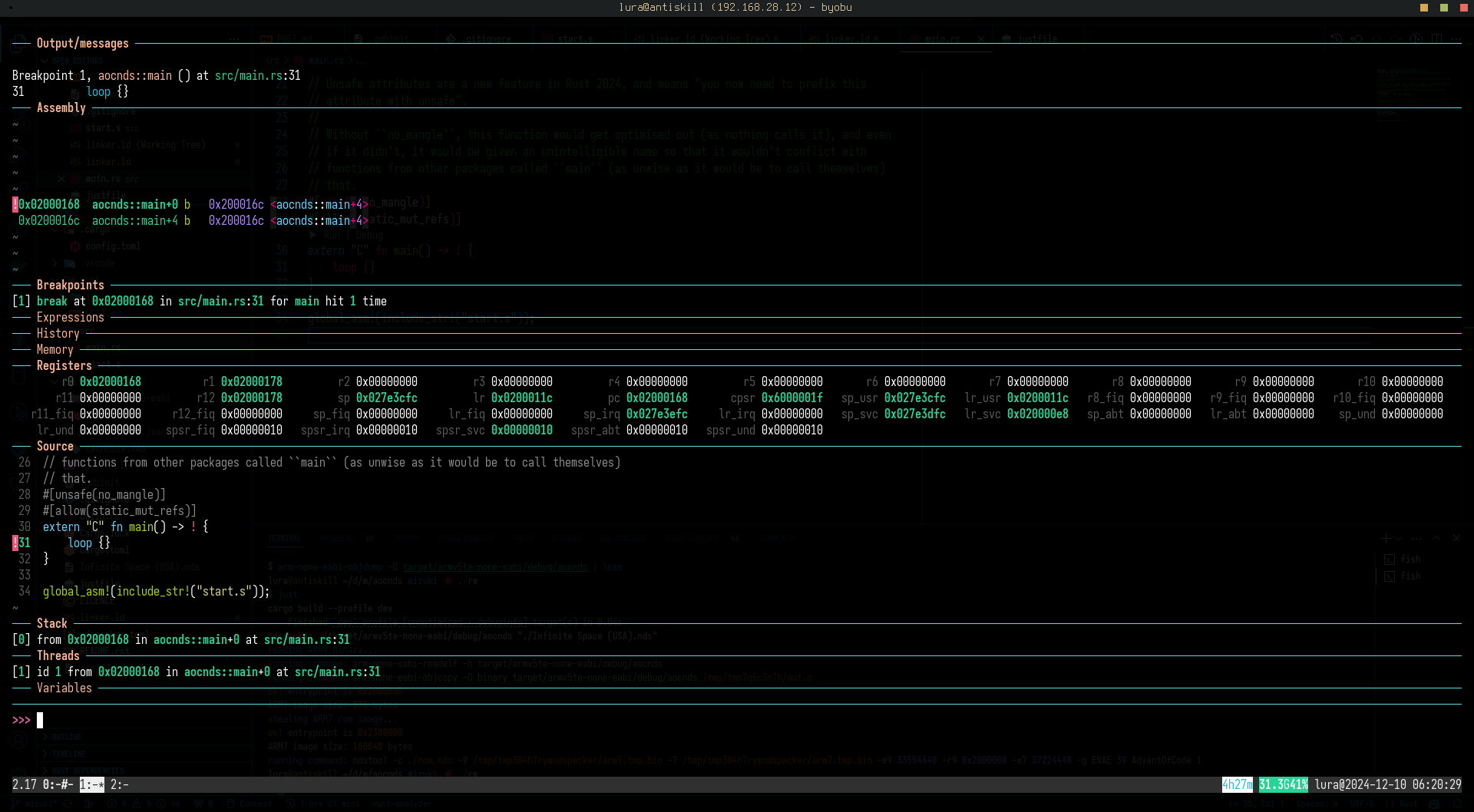Click the memory usage indicator showing 31.3G41%
This screenshot has width=1474, height=812.
tap(1283, 784)
